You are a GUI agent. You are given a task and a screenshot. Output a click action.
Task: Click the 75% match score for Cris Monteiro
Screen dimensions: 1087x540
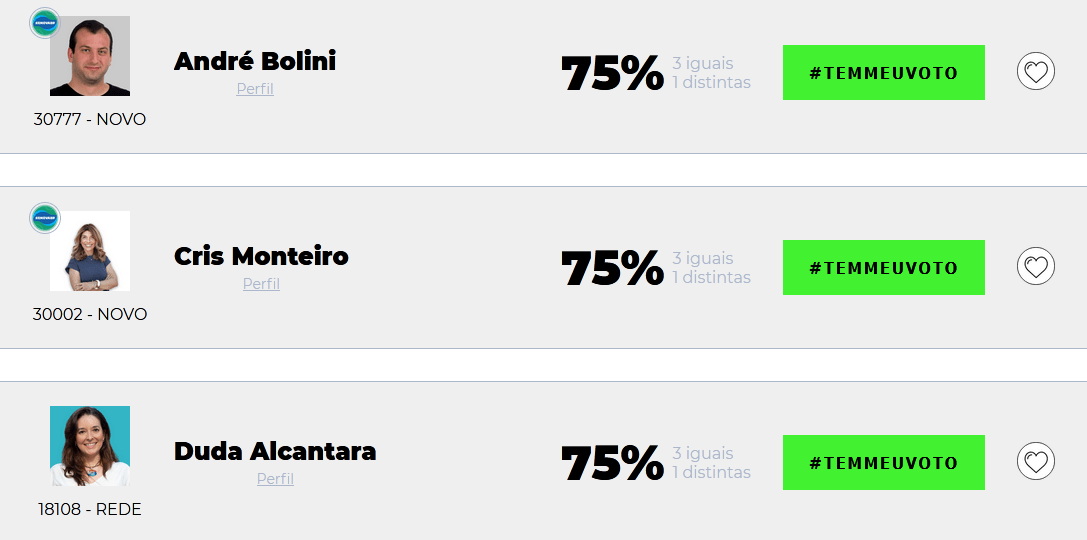click(612, 268)
